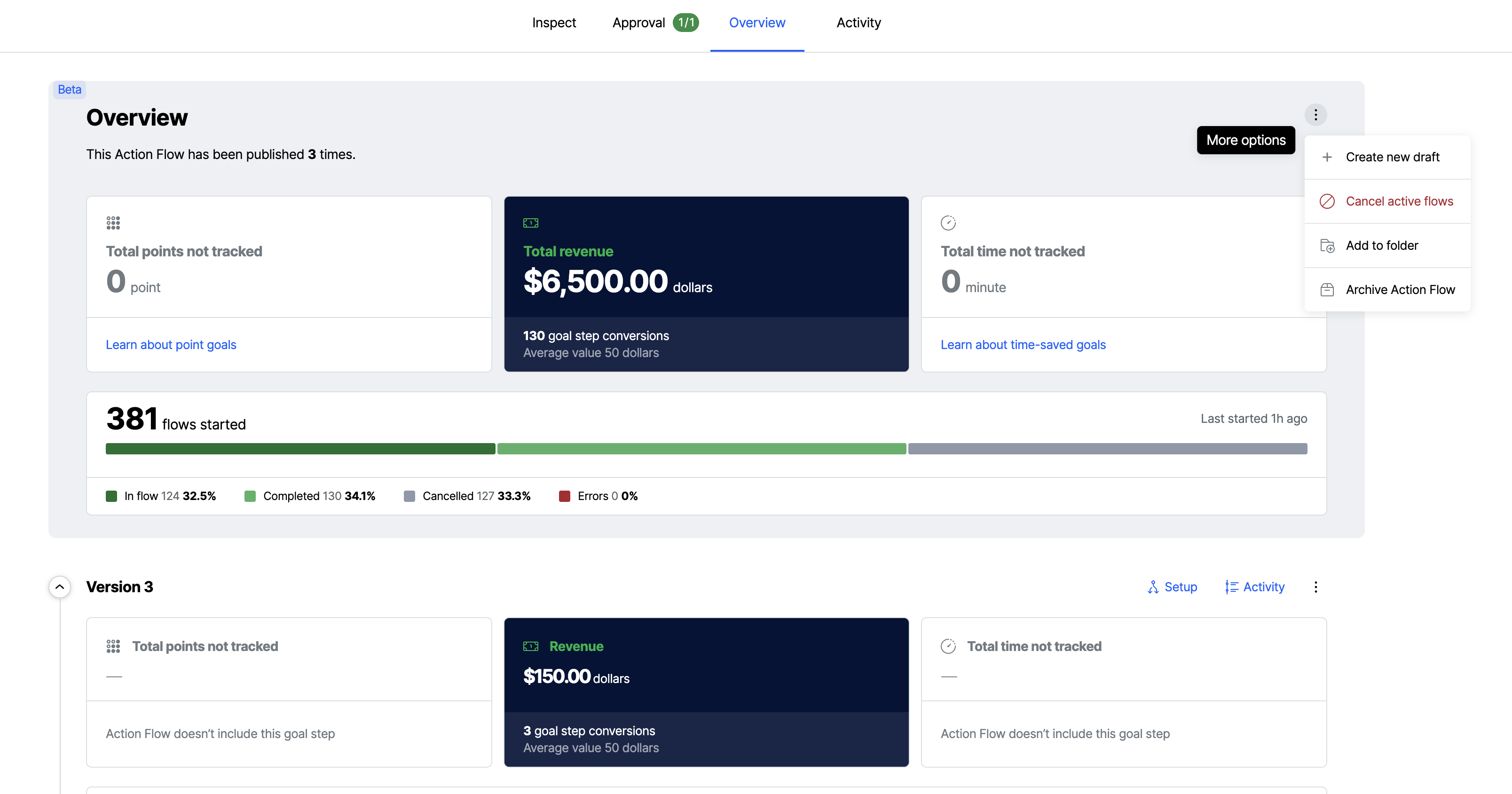Click the total points grid icon
1512x794 pixels.
click(113, 221)
